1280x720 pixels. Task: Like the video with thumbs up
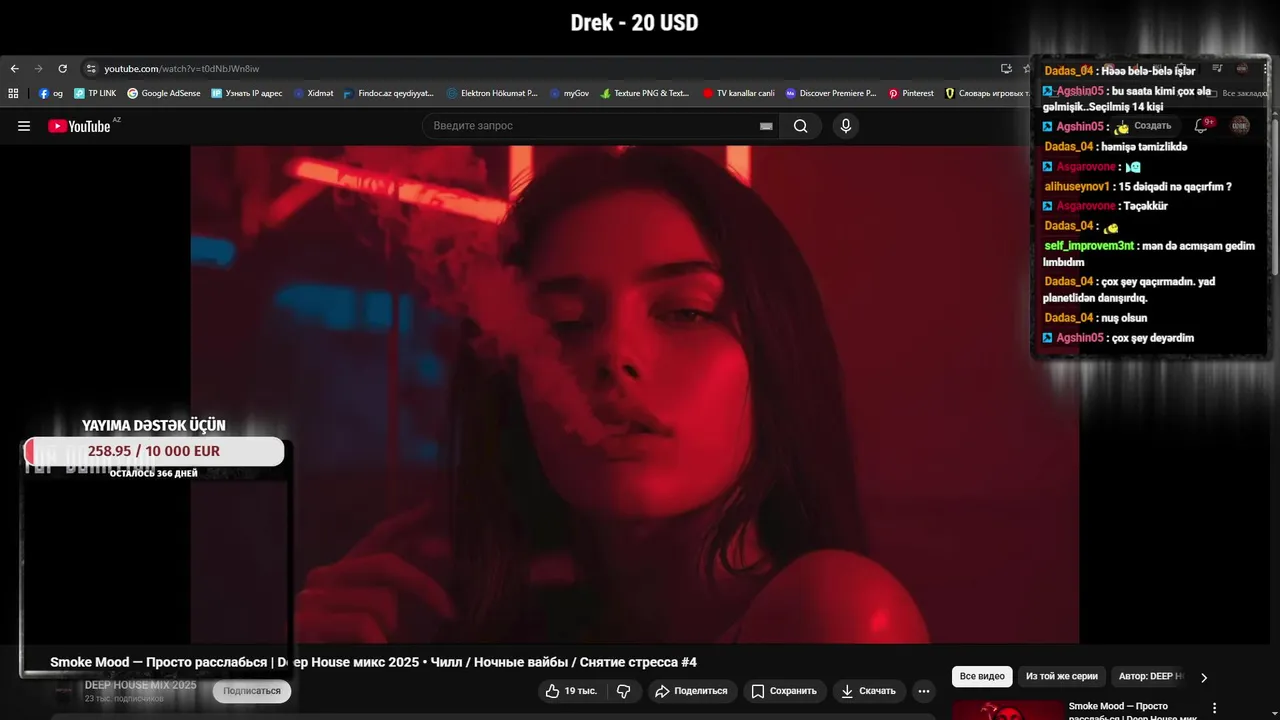(x=571, y=691)
